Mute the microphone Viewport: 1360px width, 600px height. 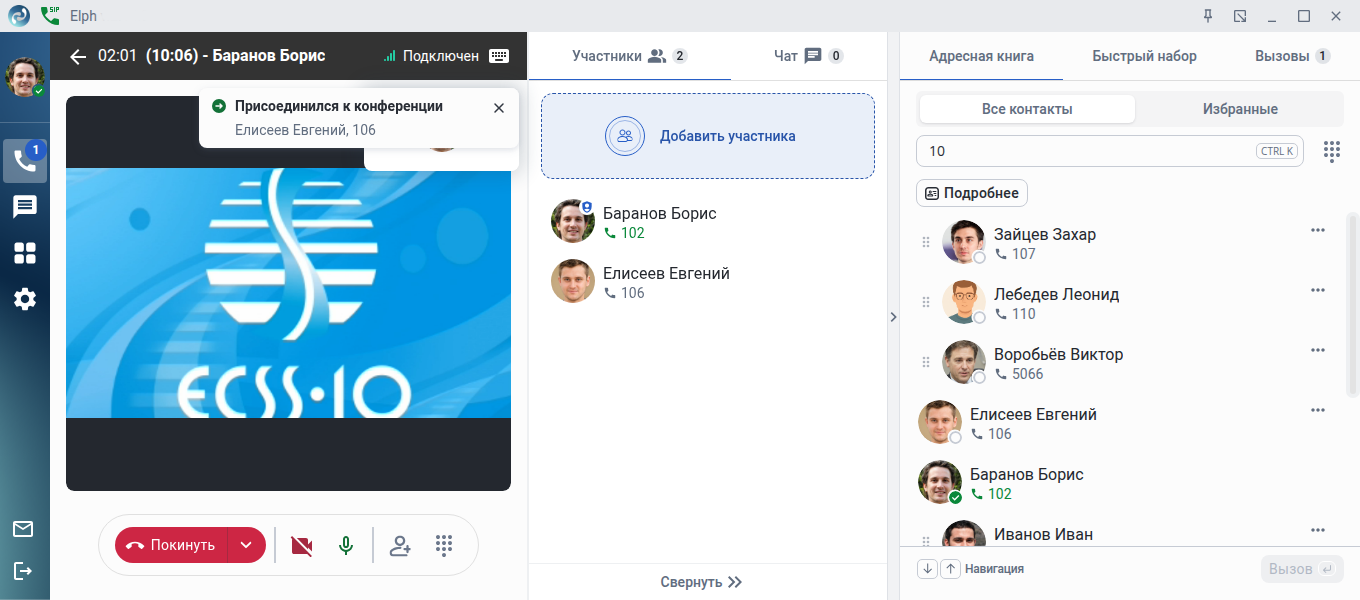(x=346, y=545)
